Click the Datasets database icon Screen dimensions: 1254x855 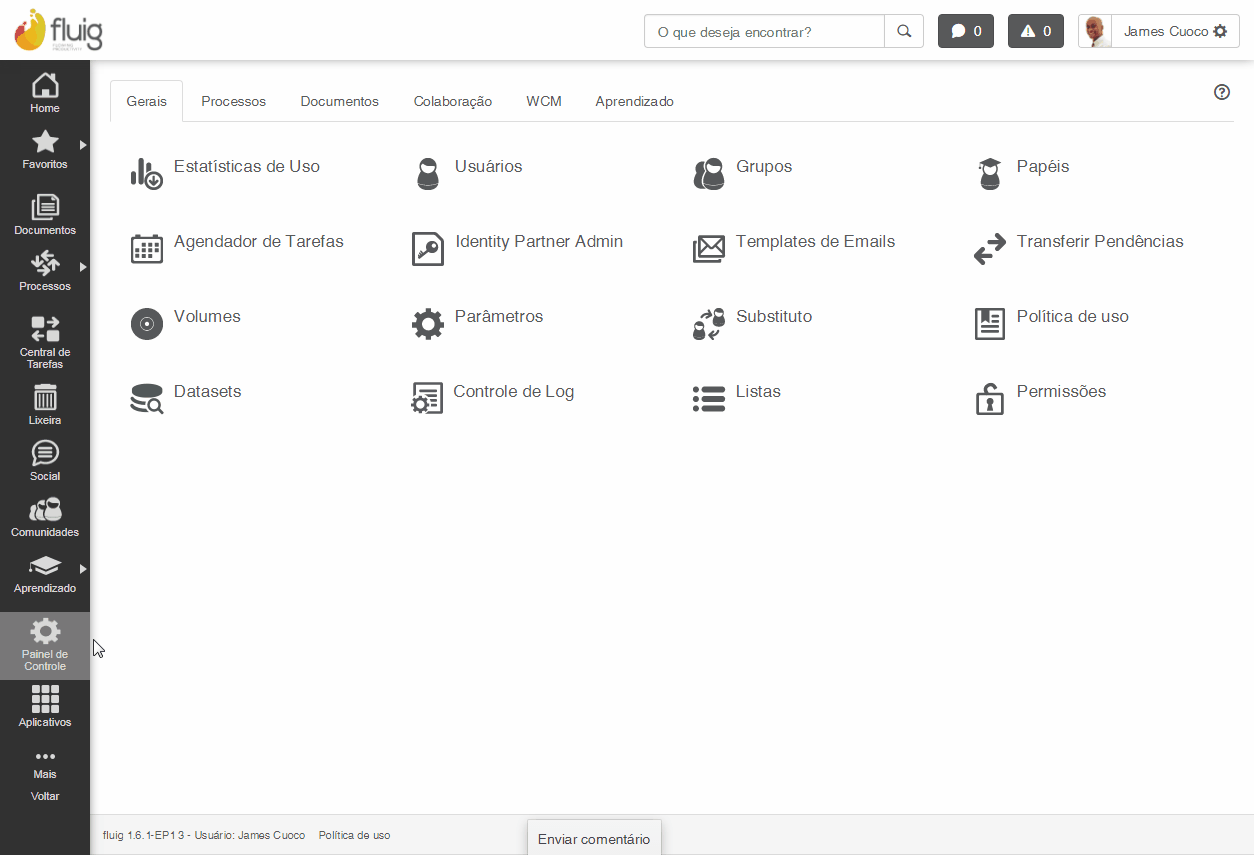click(x=146, y=398)
